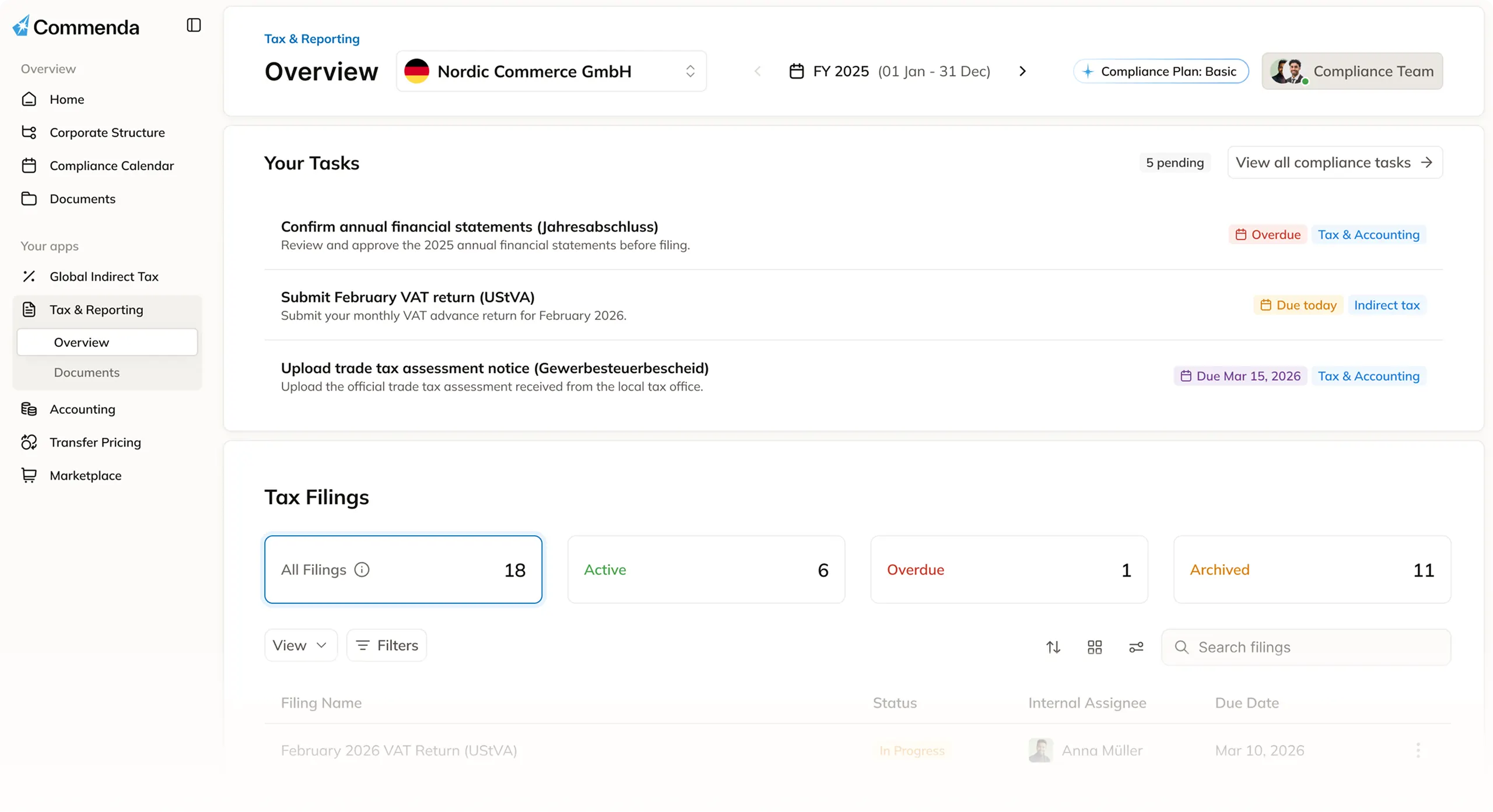Go to next fiscal year chevron

1022,71
